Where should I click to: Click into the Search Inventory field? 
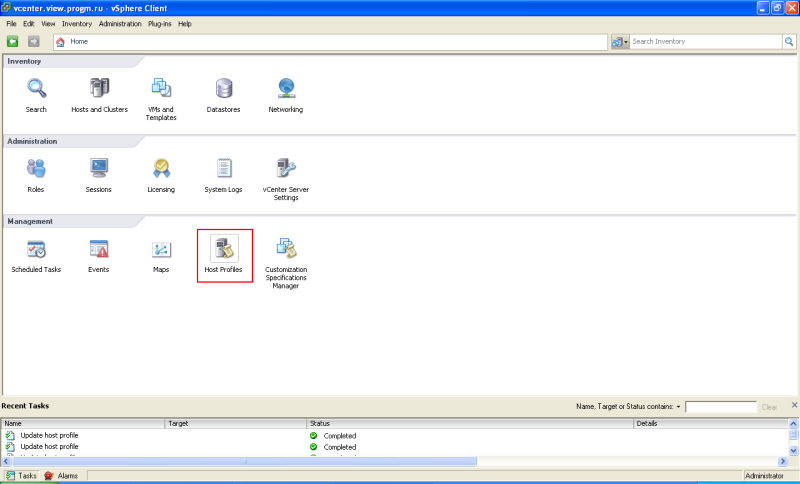coord(706,41)
